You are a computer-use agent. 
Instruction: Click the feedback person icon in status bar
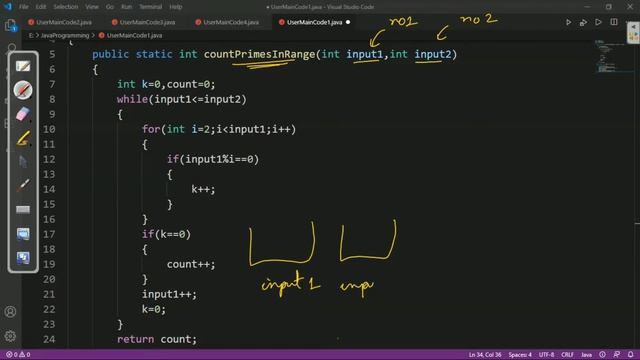tap(617, 354)
